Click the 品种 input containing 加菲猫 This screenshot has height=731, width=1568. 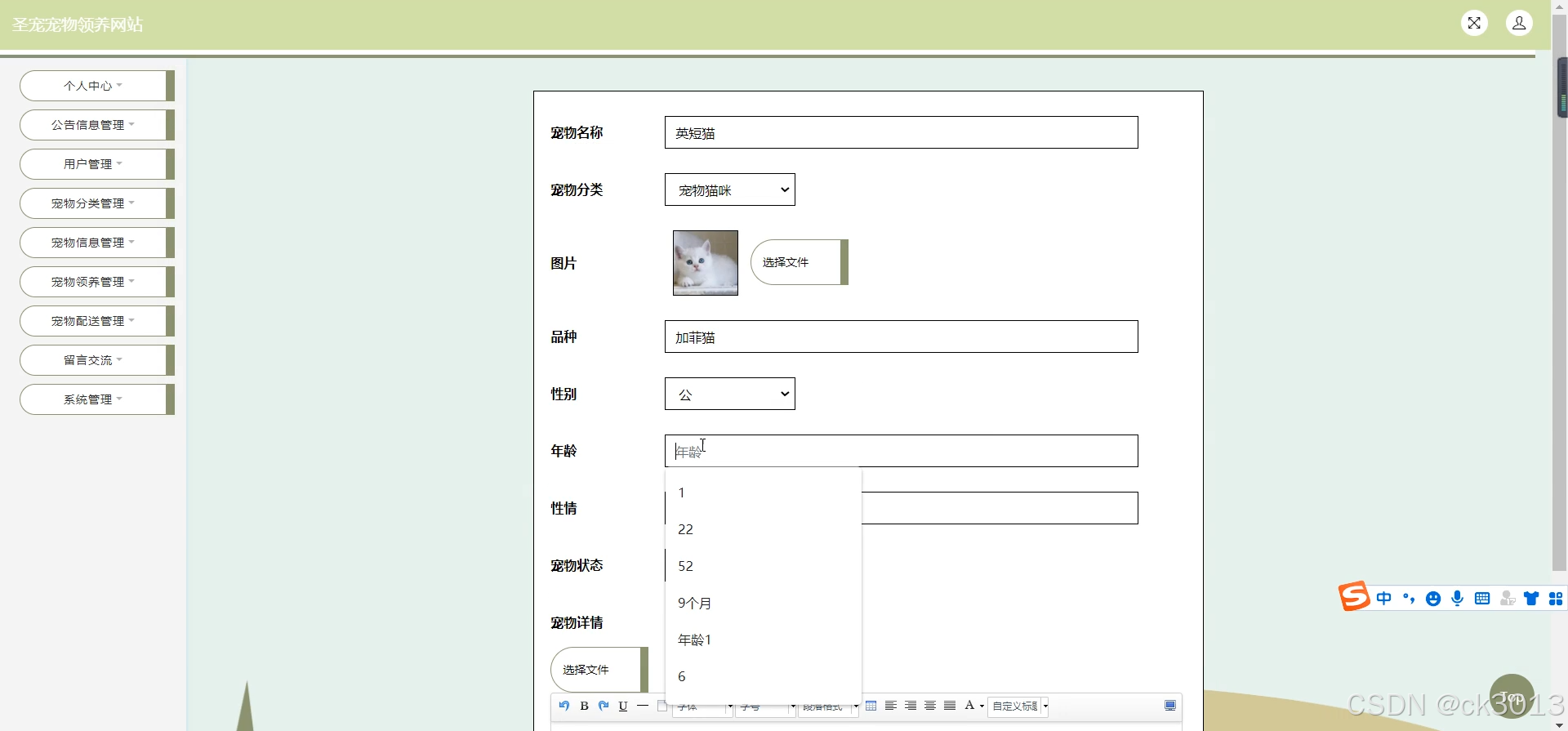tap(902, 337)
